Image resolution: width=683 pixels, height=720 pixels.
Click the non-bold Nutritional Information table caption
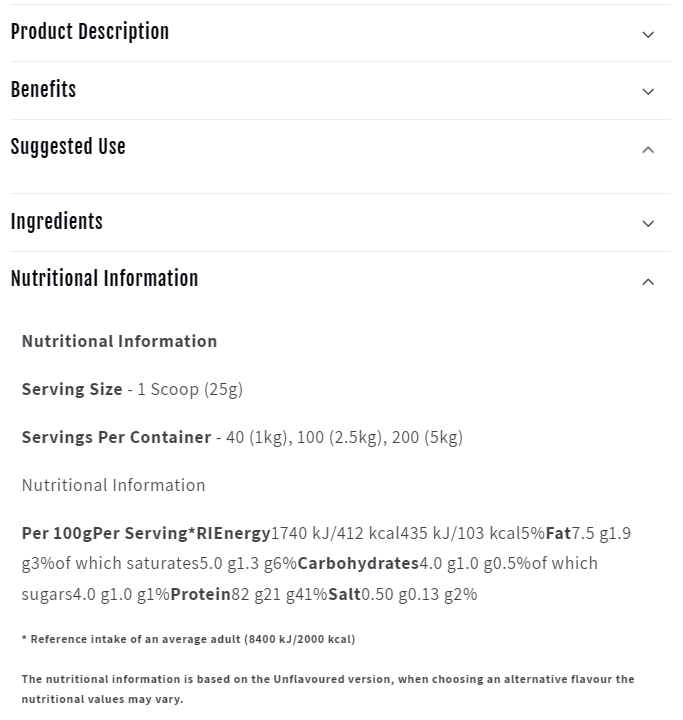(114, 485)
